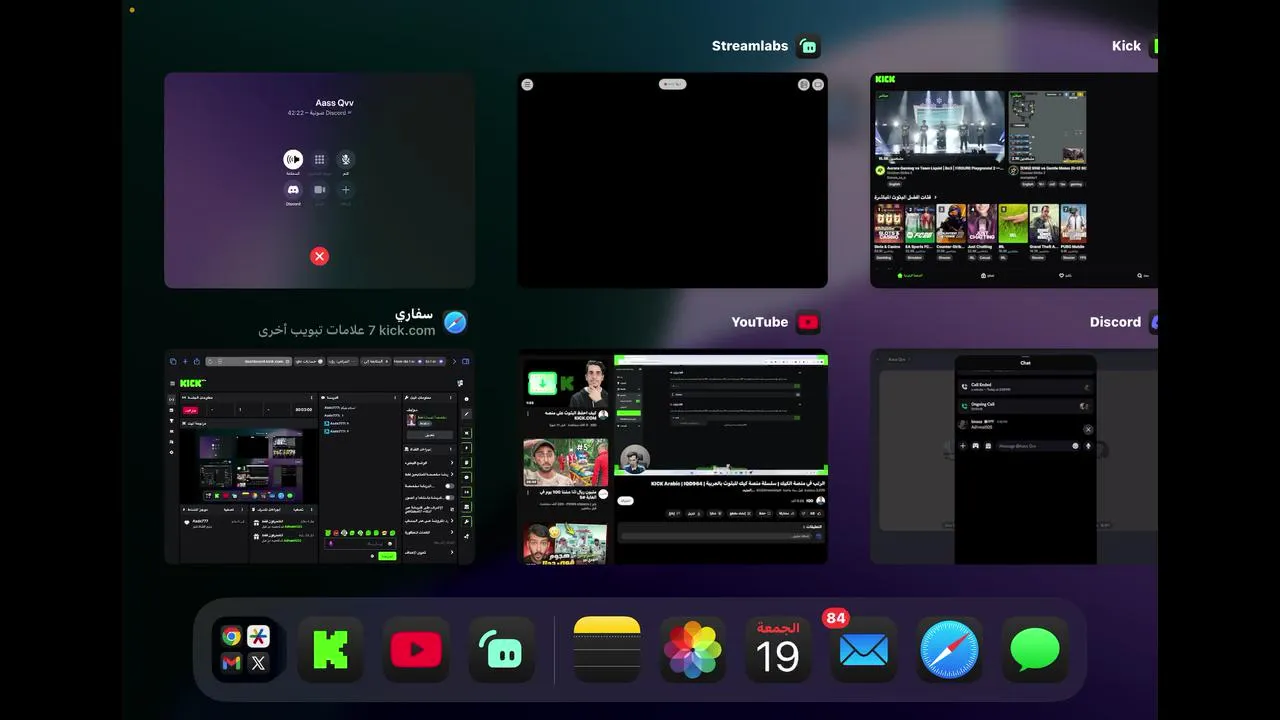Open the app folder with Chrome and Gmail
This screenshot has height=720, width=1280.
point(245,650)
